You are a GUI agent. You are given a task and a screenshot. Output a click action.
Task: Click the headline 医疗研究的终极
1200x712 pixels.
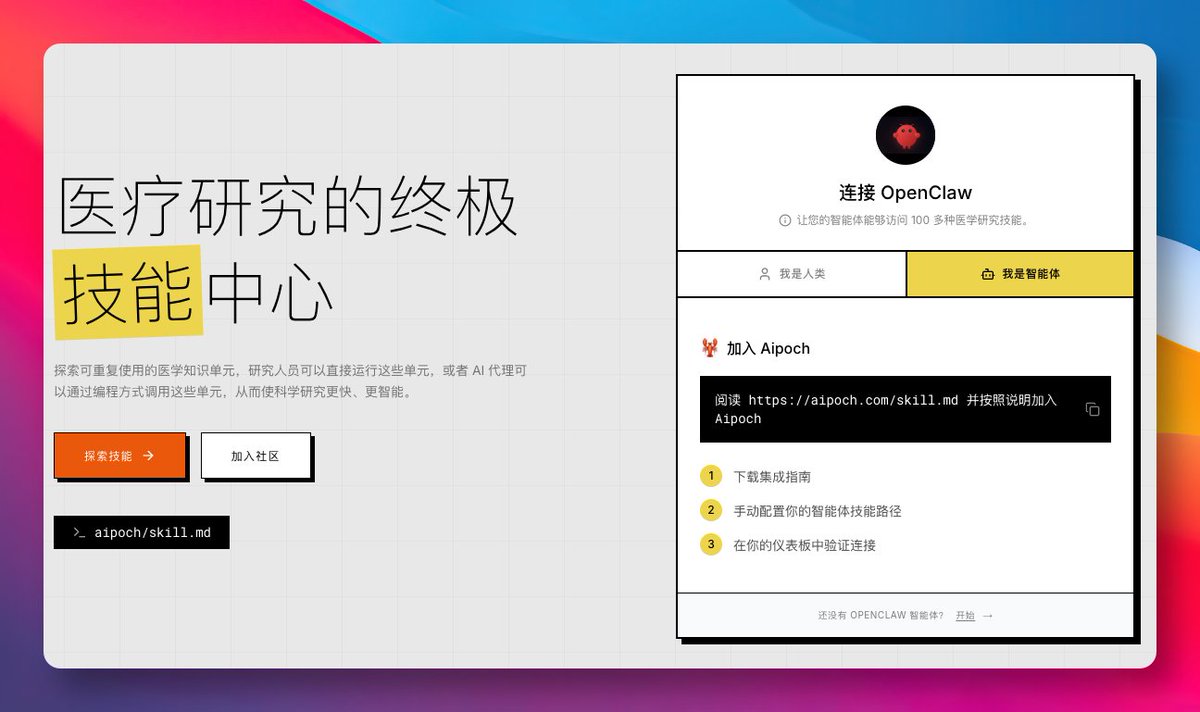(288, 206)
